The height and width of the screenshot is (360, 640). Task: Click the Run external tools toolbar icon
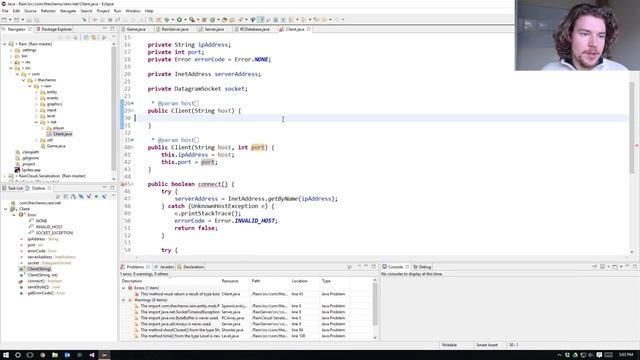coord(191,20)
